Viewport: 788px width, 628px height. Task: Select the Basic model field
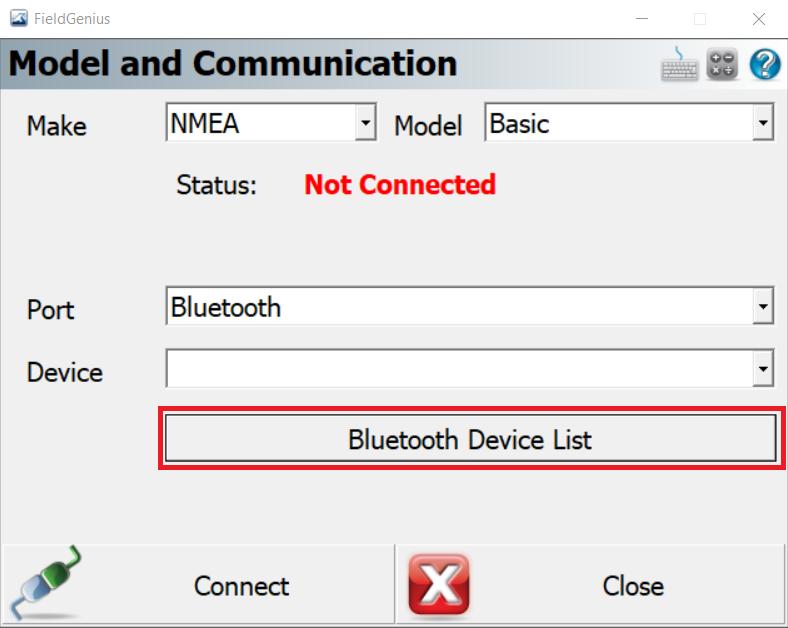tap(629, 122)
